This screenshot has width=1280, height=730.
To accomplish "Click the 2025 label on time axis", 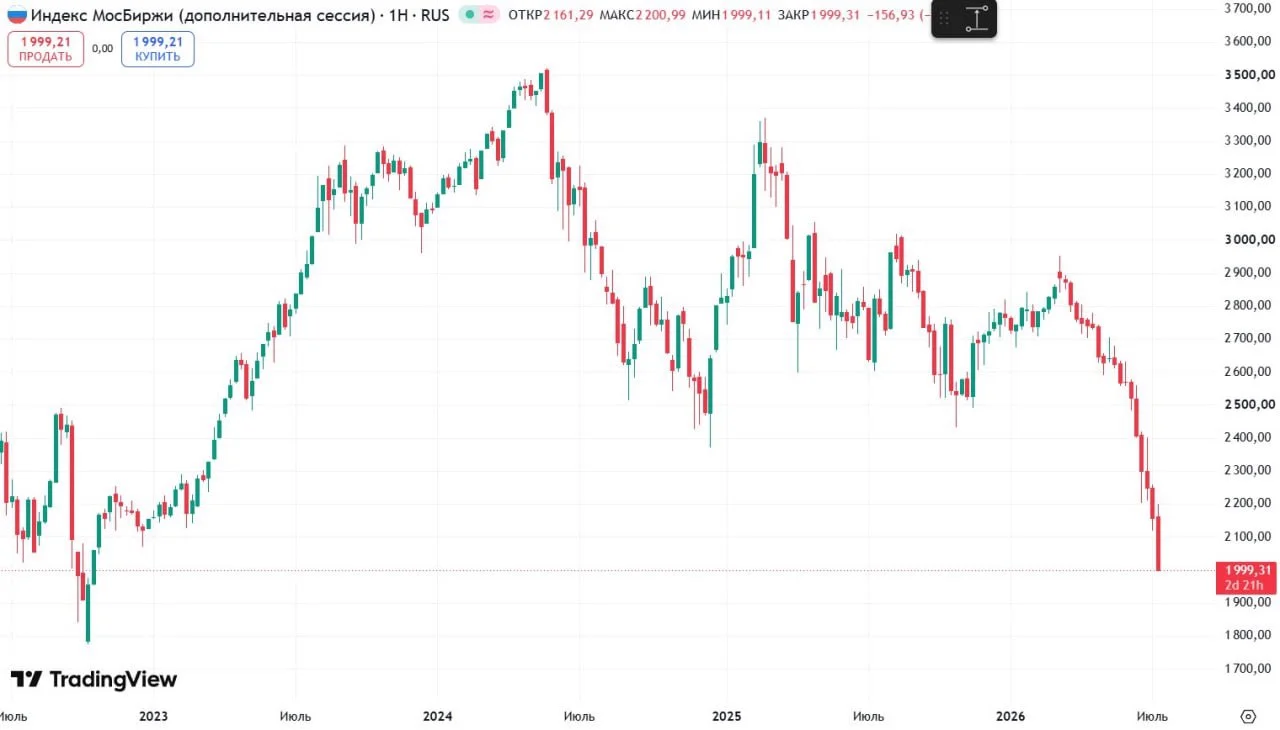I will [x=726, y=716].
